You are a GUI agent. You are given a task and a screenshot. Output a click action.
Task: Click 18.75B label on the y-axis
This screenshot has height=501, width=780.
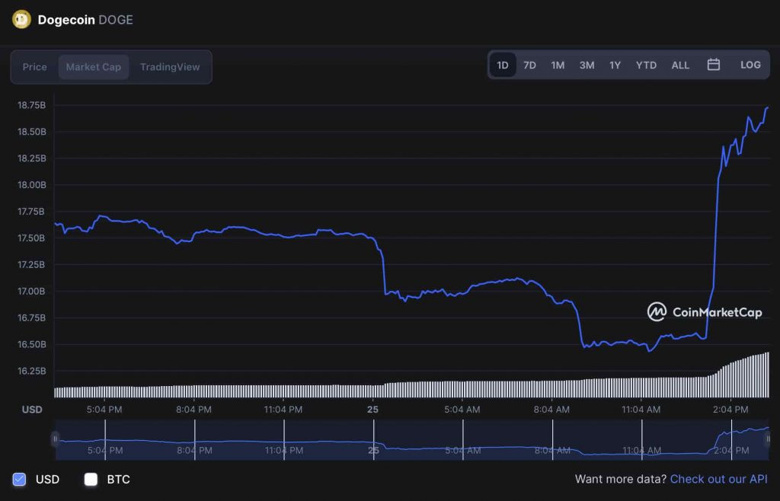click(31, 105)
